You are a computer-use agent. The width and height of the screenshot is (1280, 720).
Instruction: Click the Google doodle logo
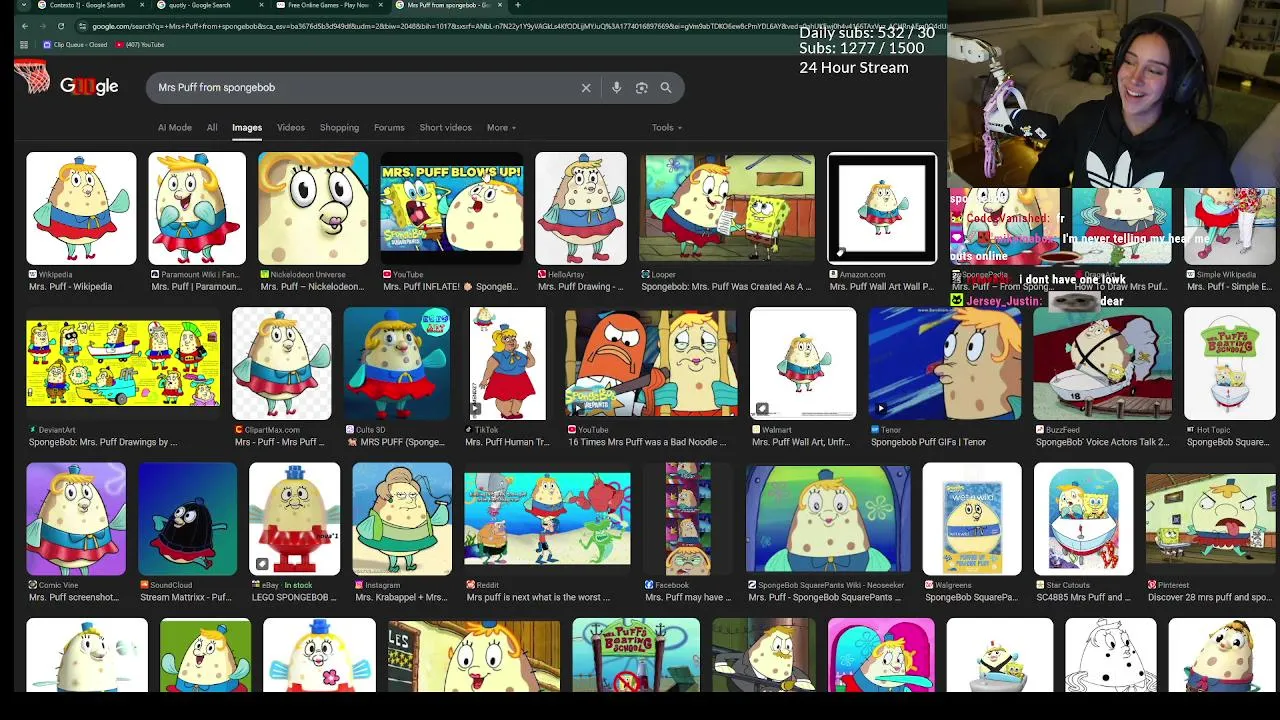click(88, 87)
